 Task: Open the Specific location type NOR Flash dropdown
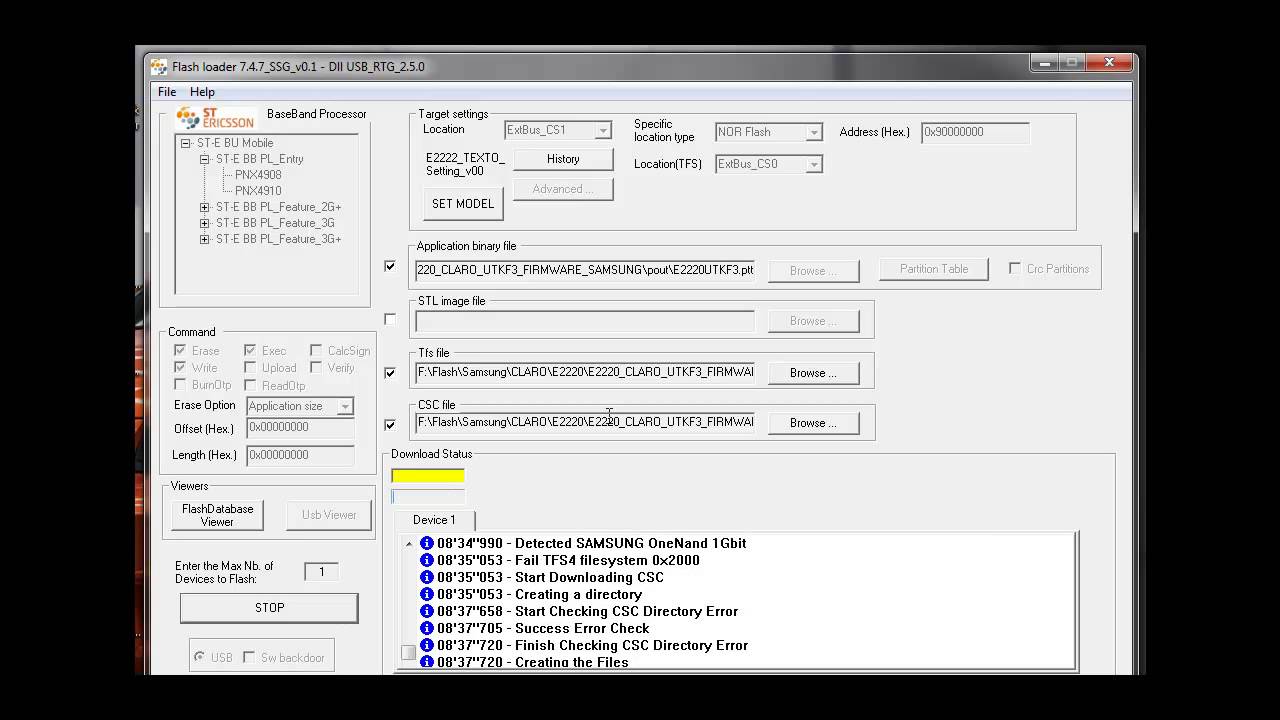(813, 132)
